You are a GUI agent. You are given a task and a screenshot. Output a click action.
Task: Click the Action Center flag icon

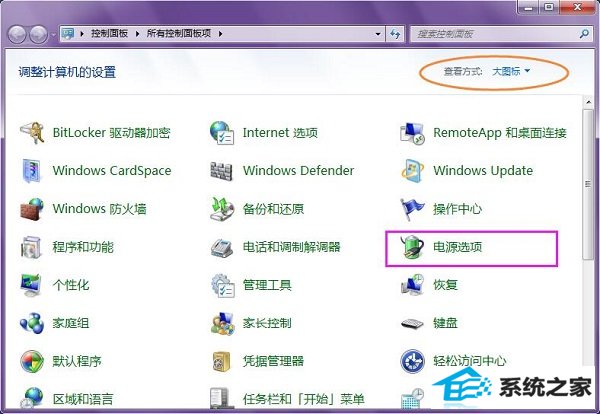pos(412,209)
